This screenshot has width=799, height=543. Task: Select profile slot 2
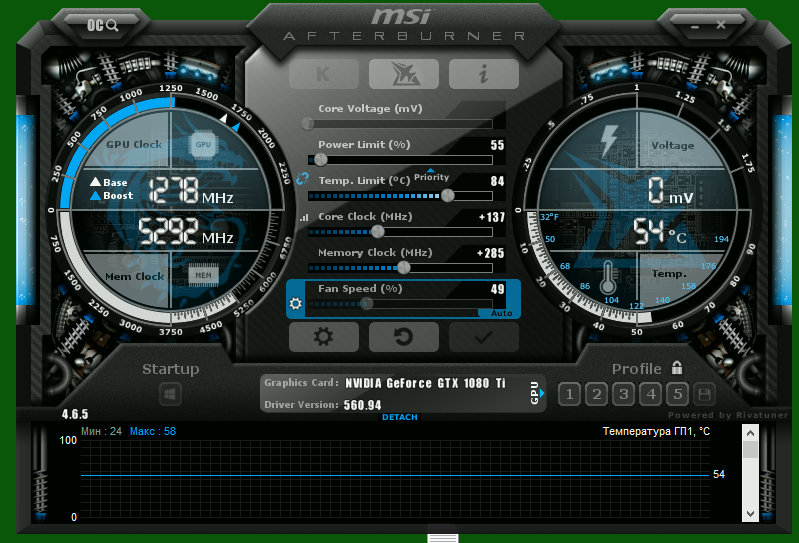click(596, 394)
